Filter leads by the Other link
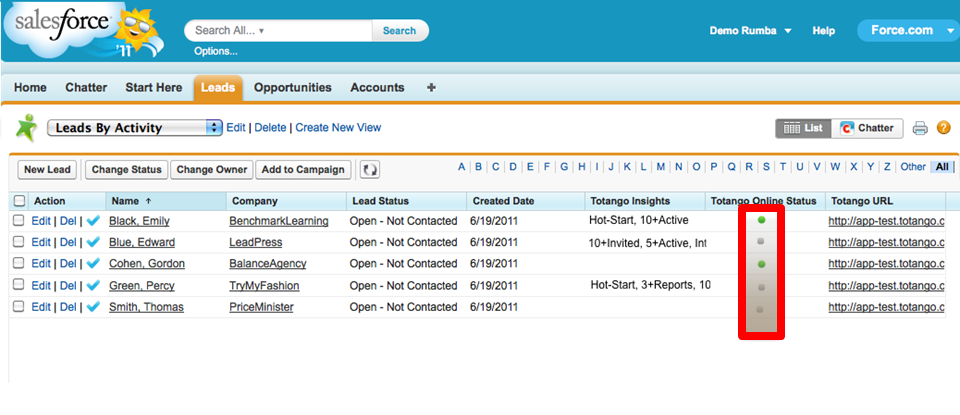 click(x=913, y=166)
